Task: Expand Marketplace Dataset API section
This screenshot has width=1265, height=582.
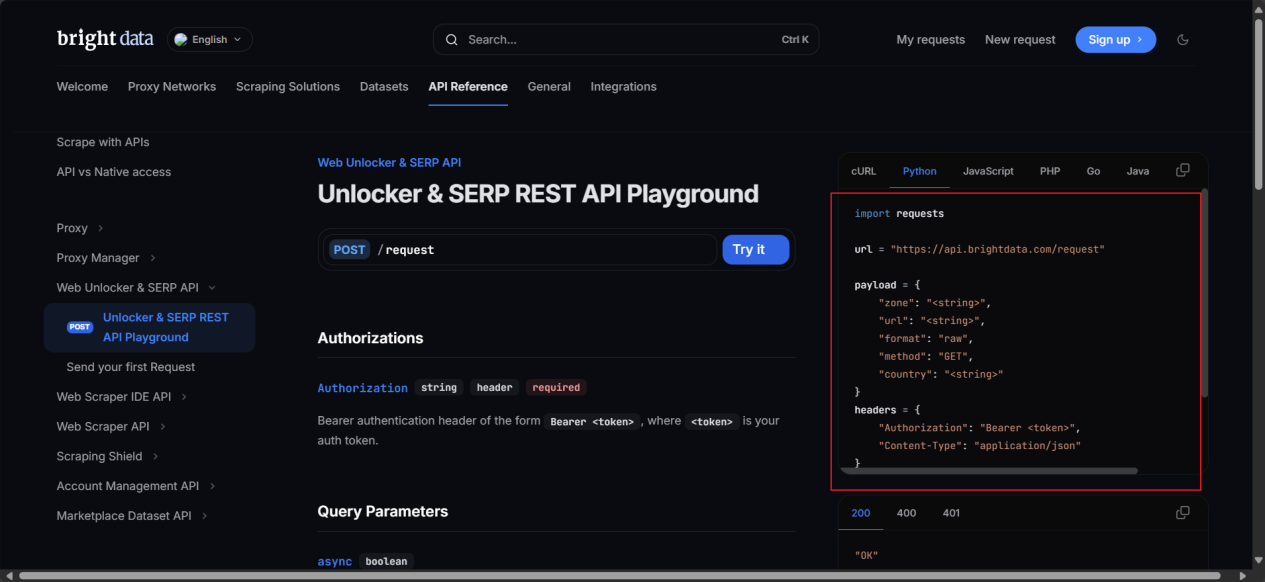Action: [x=132, y=516]
